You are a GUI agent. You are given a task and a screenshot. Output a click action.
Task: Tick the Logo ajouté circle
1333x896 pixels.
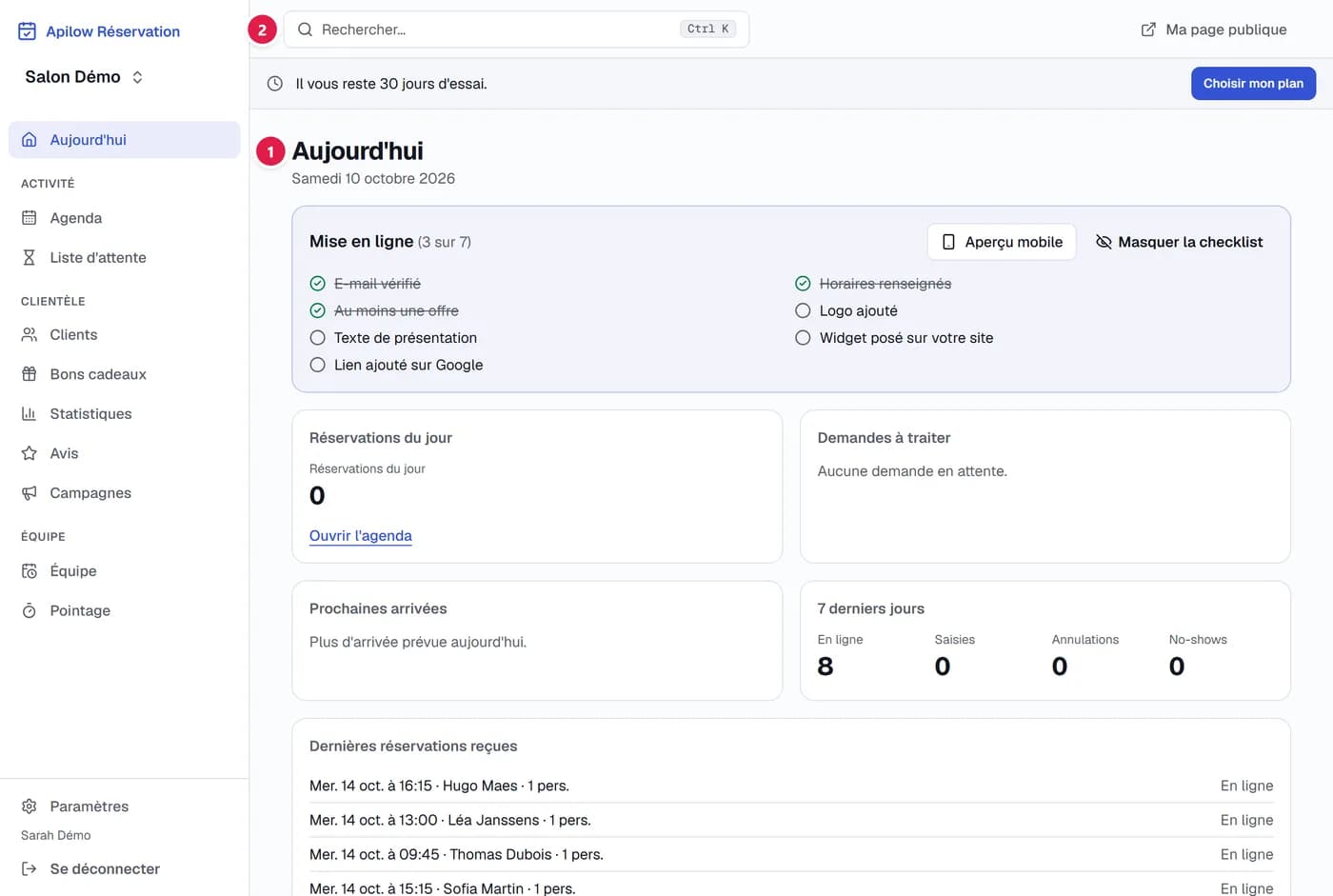[x=803, y=310]
